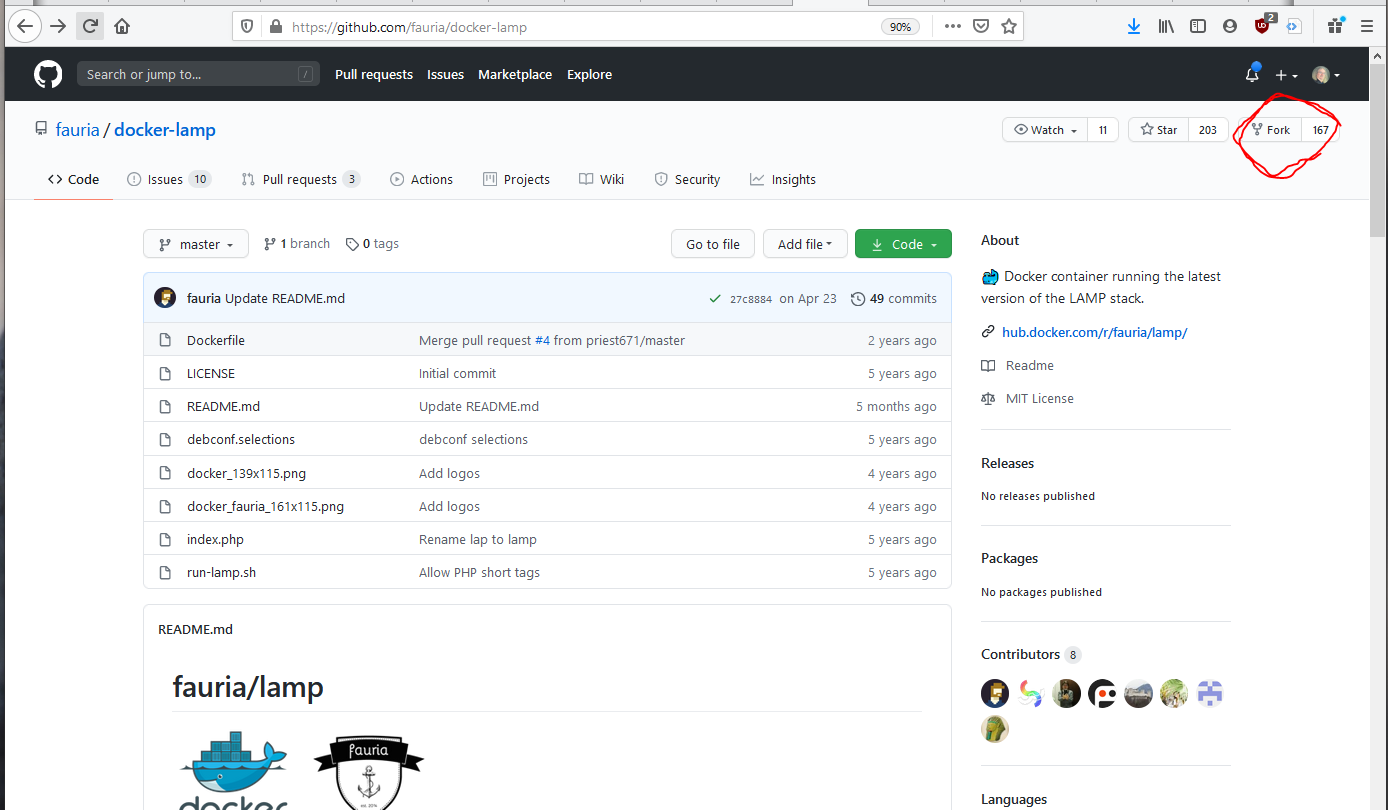Open the browser home page icon
The width and height of the screenshot is (1388, 810).
(122, 27)
